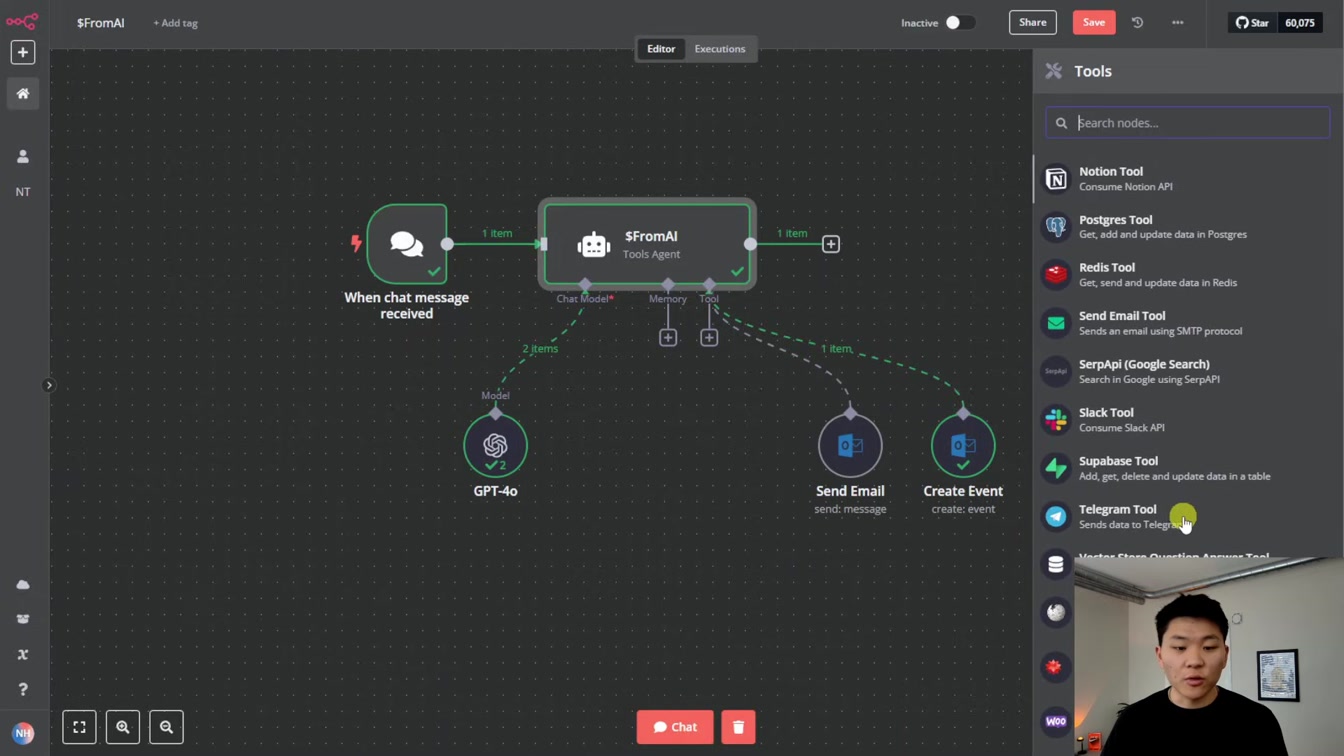The image size is (1344, 756).
Task: Select the GPT-4o model node
Action: (495, 446)
